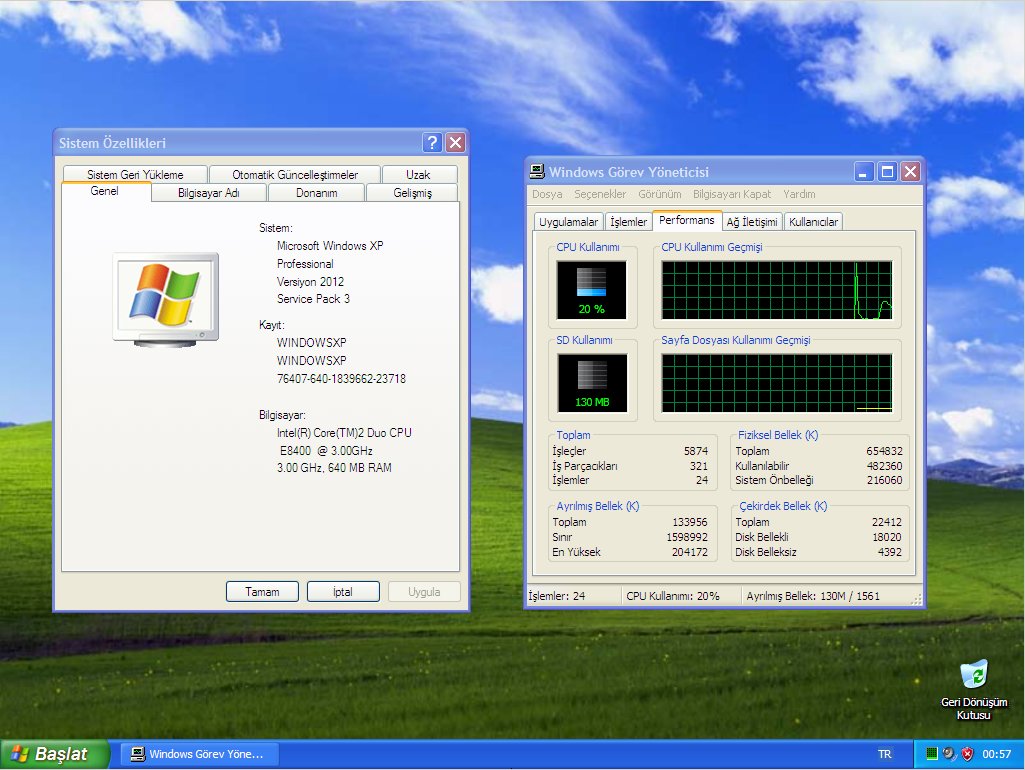Click the Kullanılabilir value 482360
The height and width of the screenshot is (770, 1025).
click(x=884, y=466)
